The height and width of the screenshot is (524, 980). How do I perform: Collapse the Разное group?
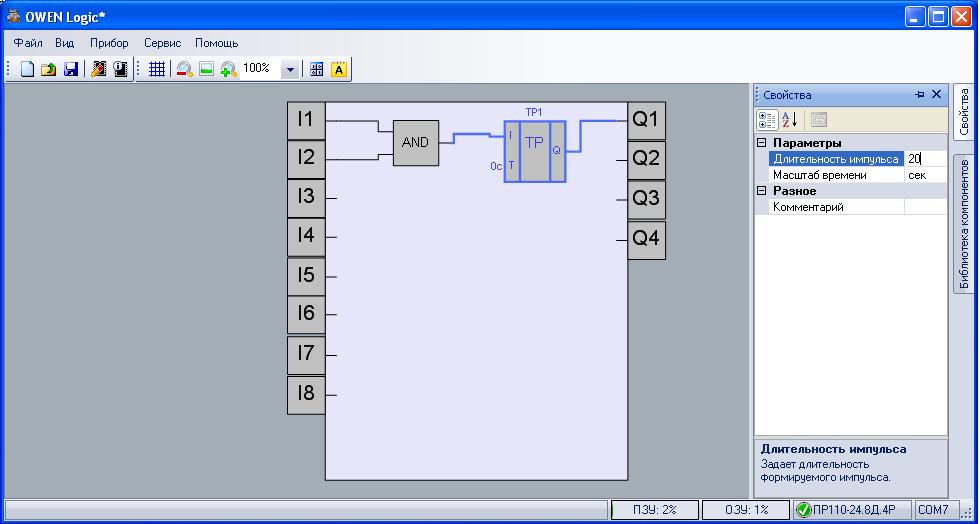click(761, 191)
